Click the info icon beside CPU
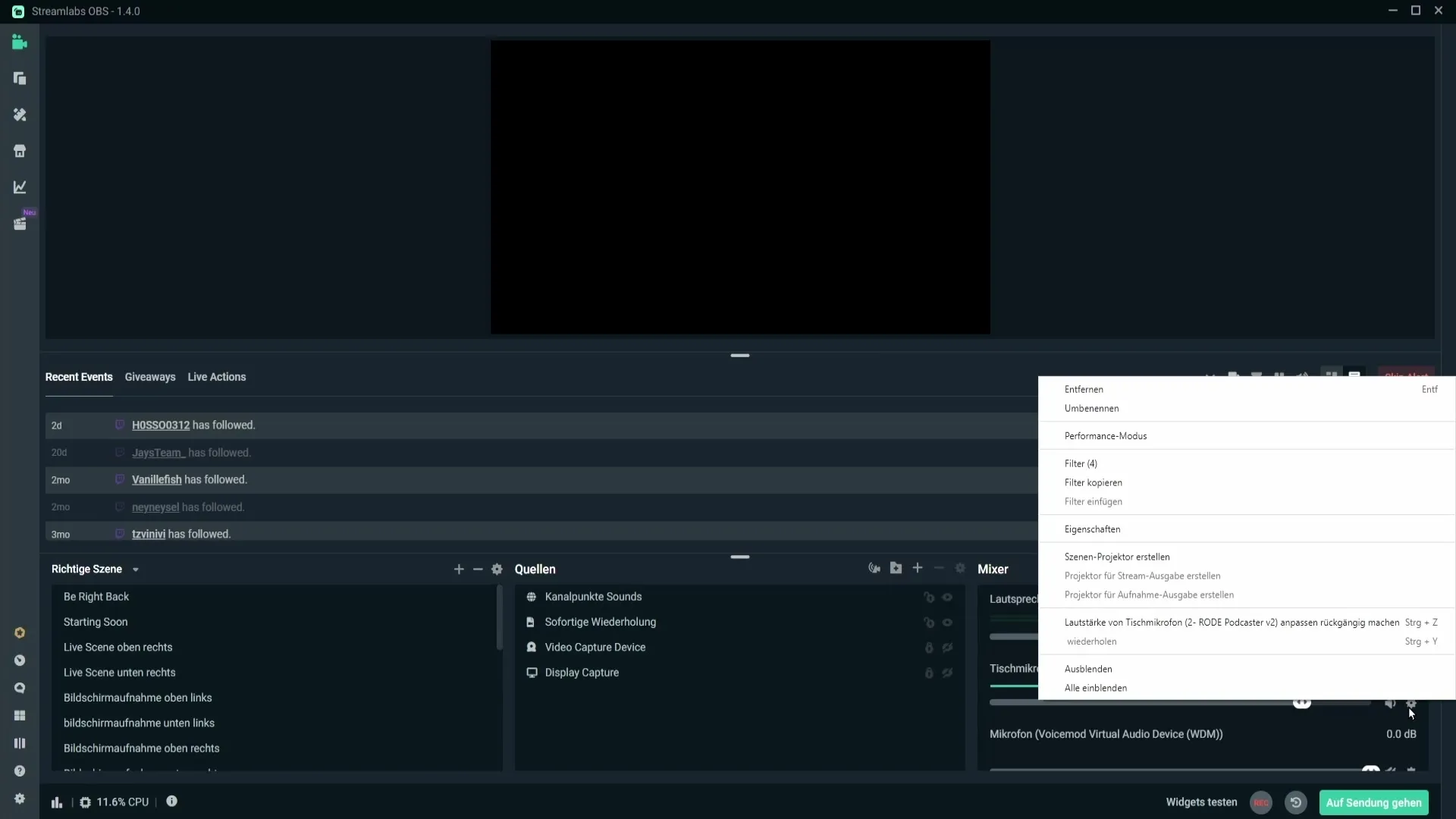Screen dimensions: 1456x819 coord(172,802)
